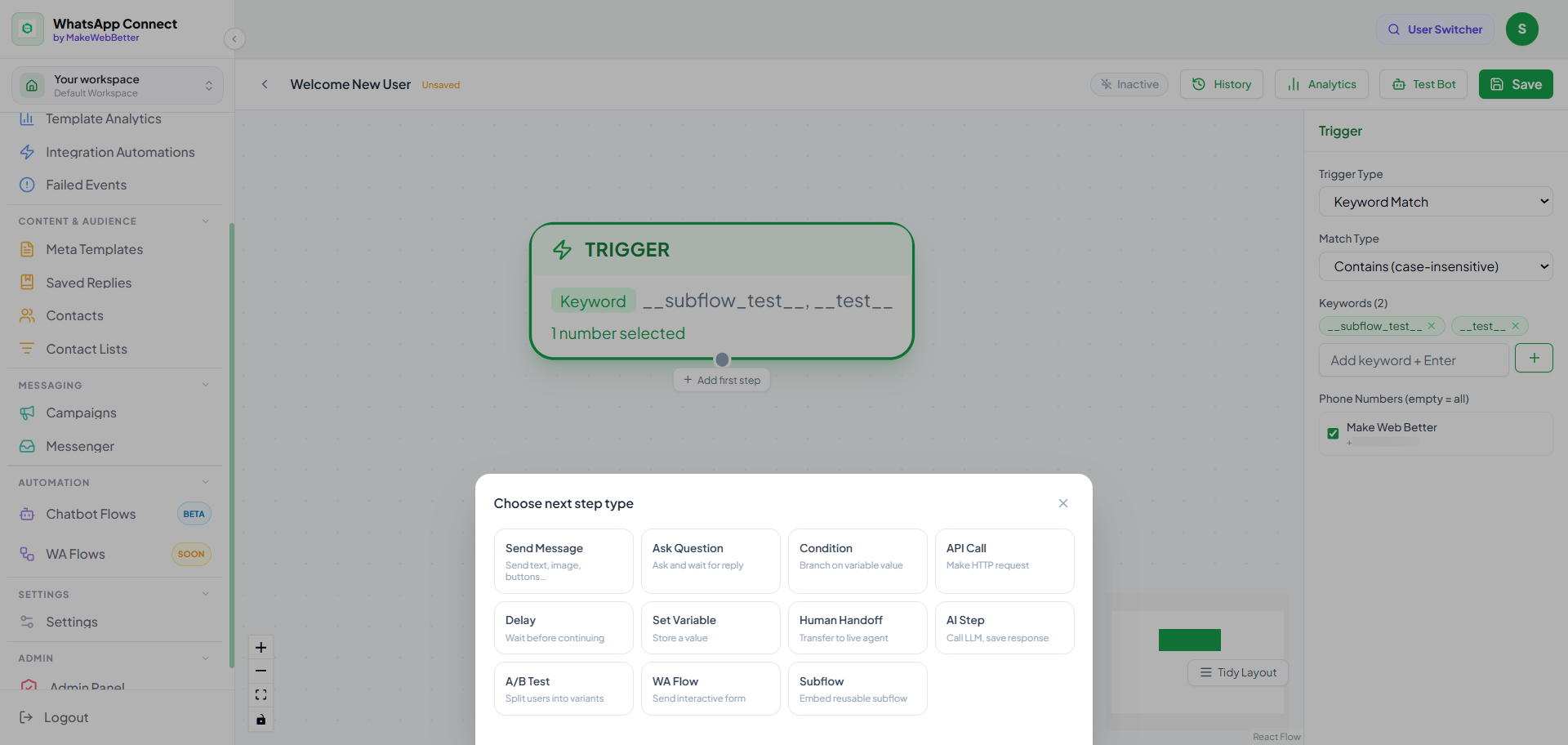Click Tidy Layout
This screenshot has height=745, width=1568.
click(x=1238, y=672)
